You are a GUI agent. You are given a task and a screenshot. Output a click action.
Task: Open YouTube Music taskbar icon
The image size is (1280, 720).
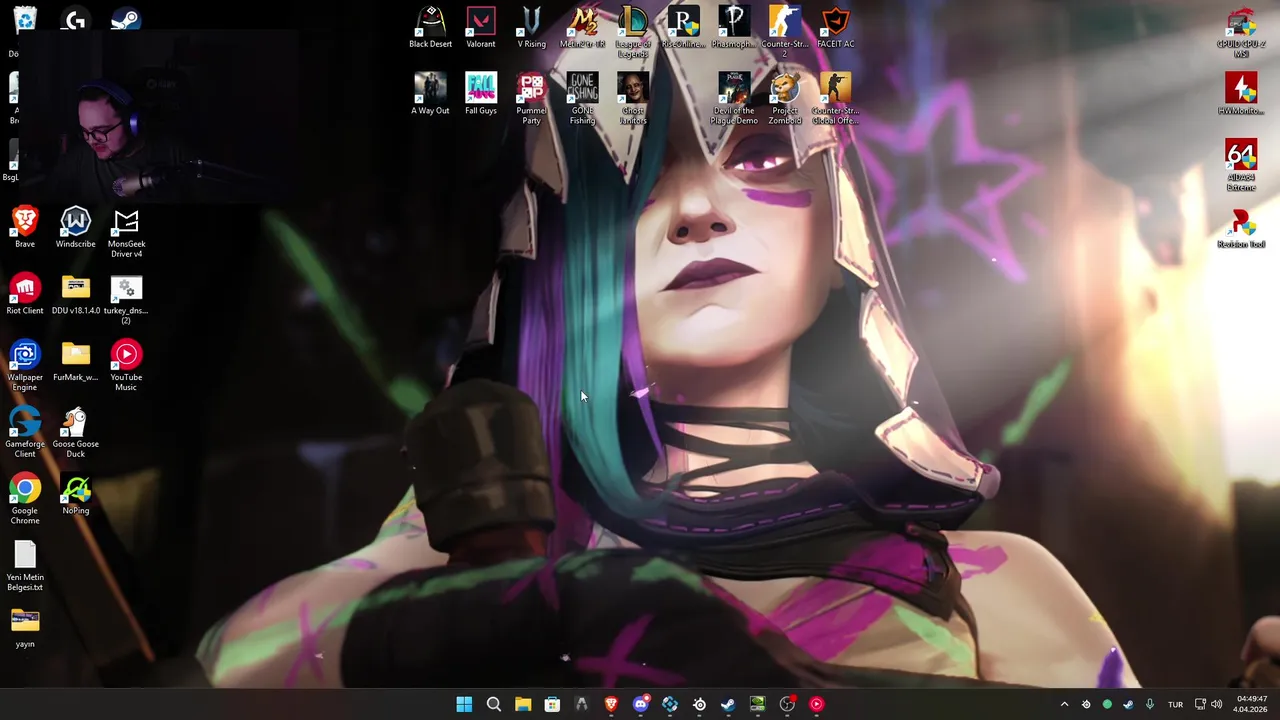coord(817,704)
